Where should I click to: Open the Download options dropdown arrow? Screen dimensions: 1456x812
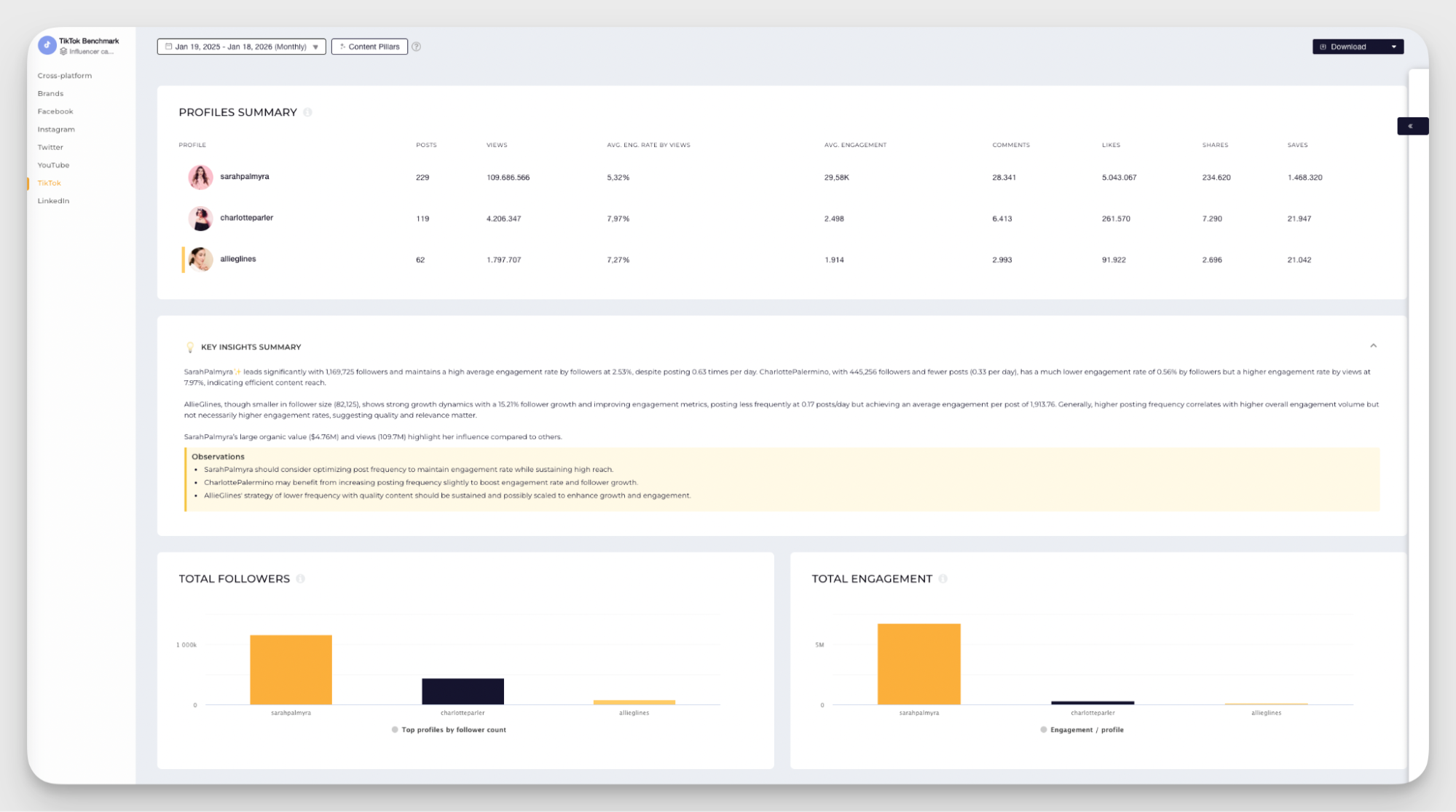pos(1393,46)
